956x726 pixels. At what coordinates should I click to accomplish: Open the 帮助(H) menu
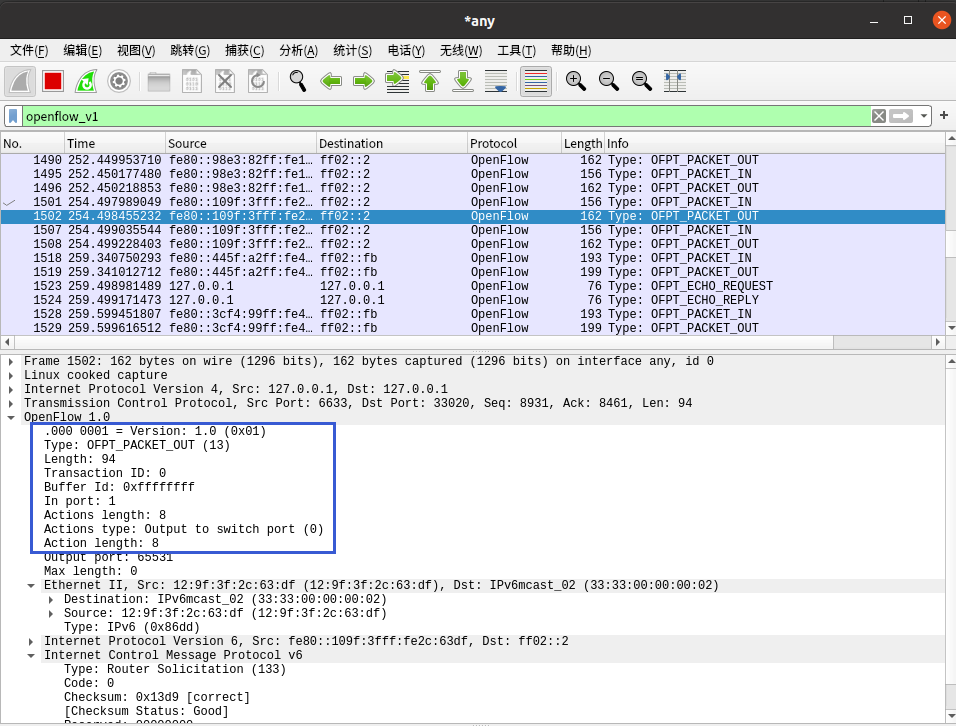(571, 51)
